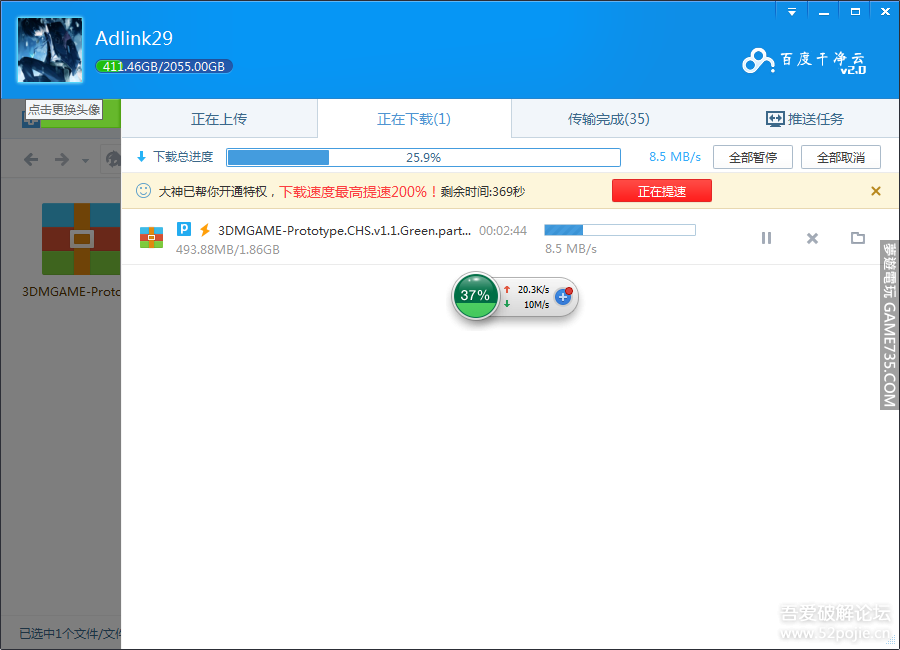The width and height of the screenshot is (900, 650).
Task: Click the user avatar picture
Action: coord(49,50)
